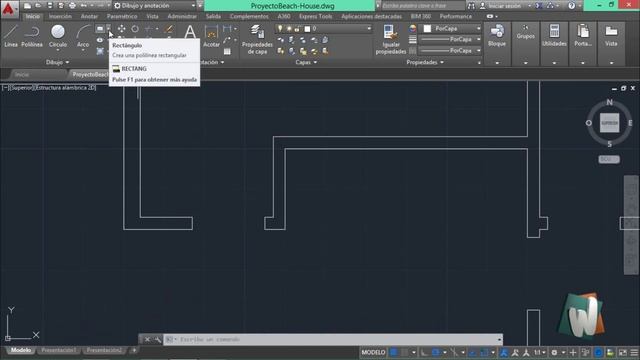Open the Express Tools ribbon tab

coord(316,16)
